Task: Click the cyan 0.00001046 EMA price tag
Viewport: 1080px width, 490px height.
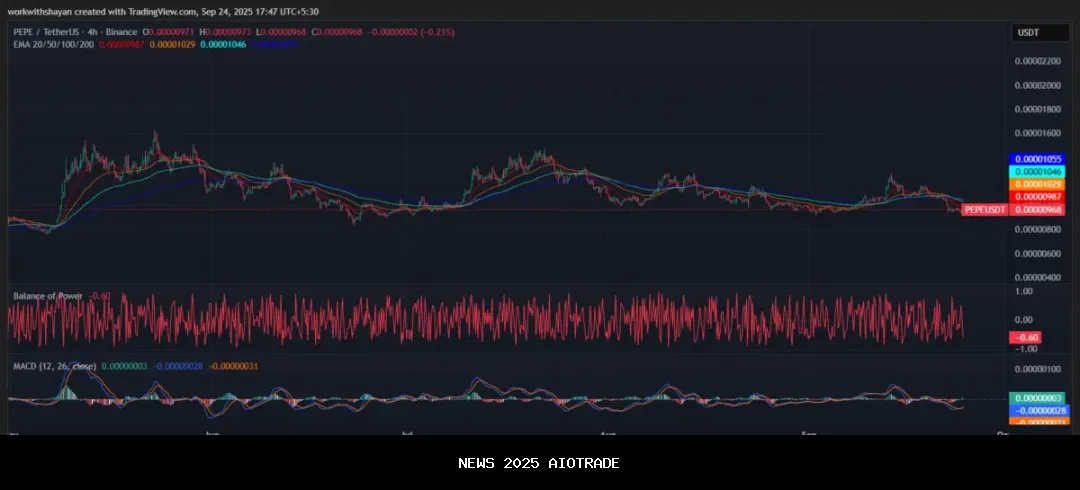Action: (x=1036, y=172)
